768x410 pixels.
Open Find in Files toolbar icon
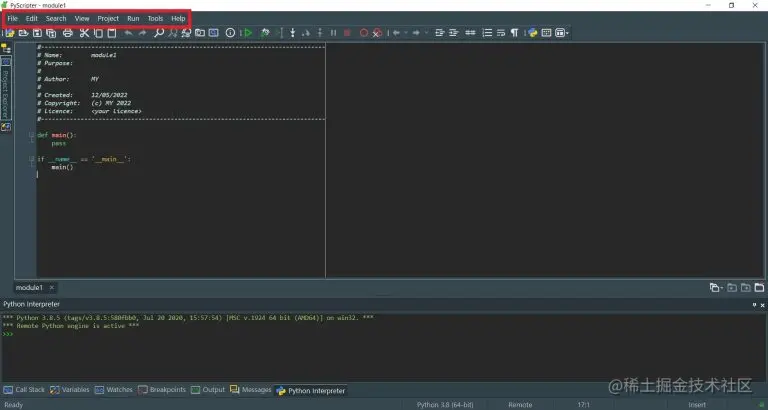tap(200, 33)
